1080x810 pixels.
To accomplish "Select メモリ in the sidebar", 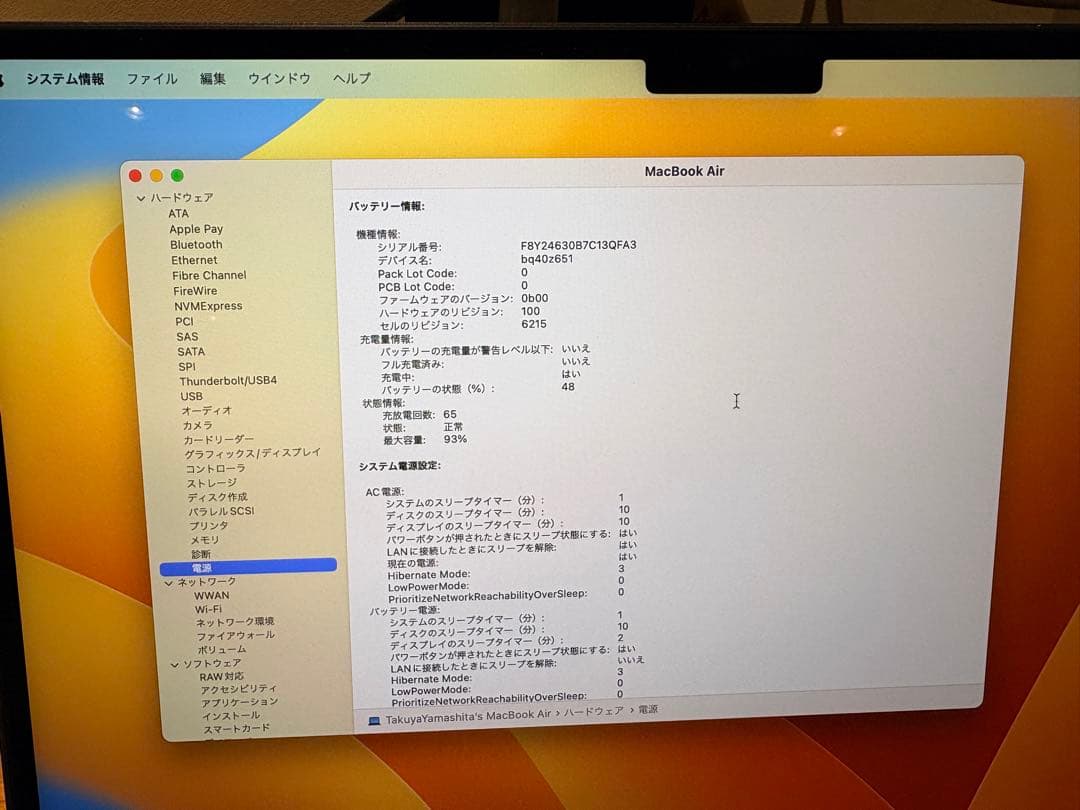I will pos(205,540).
